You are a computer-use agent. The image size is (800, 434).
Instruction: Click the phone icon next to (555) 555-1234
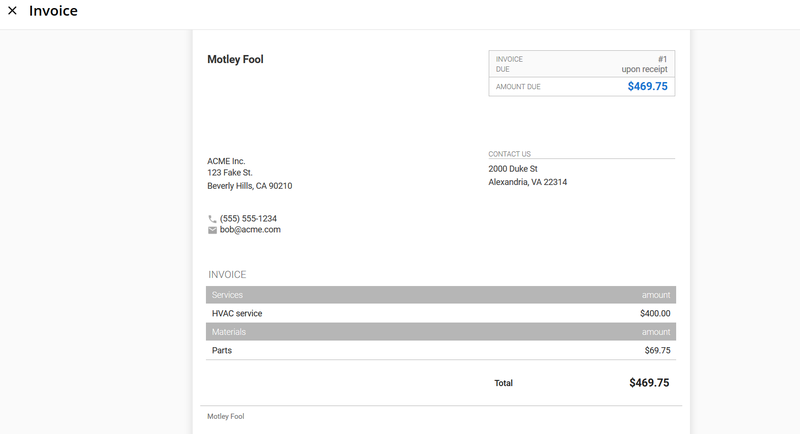point(212,219)
